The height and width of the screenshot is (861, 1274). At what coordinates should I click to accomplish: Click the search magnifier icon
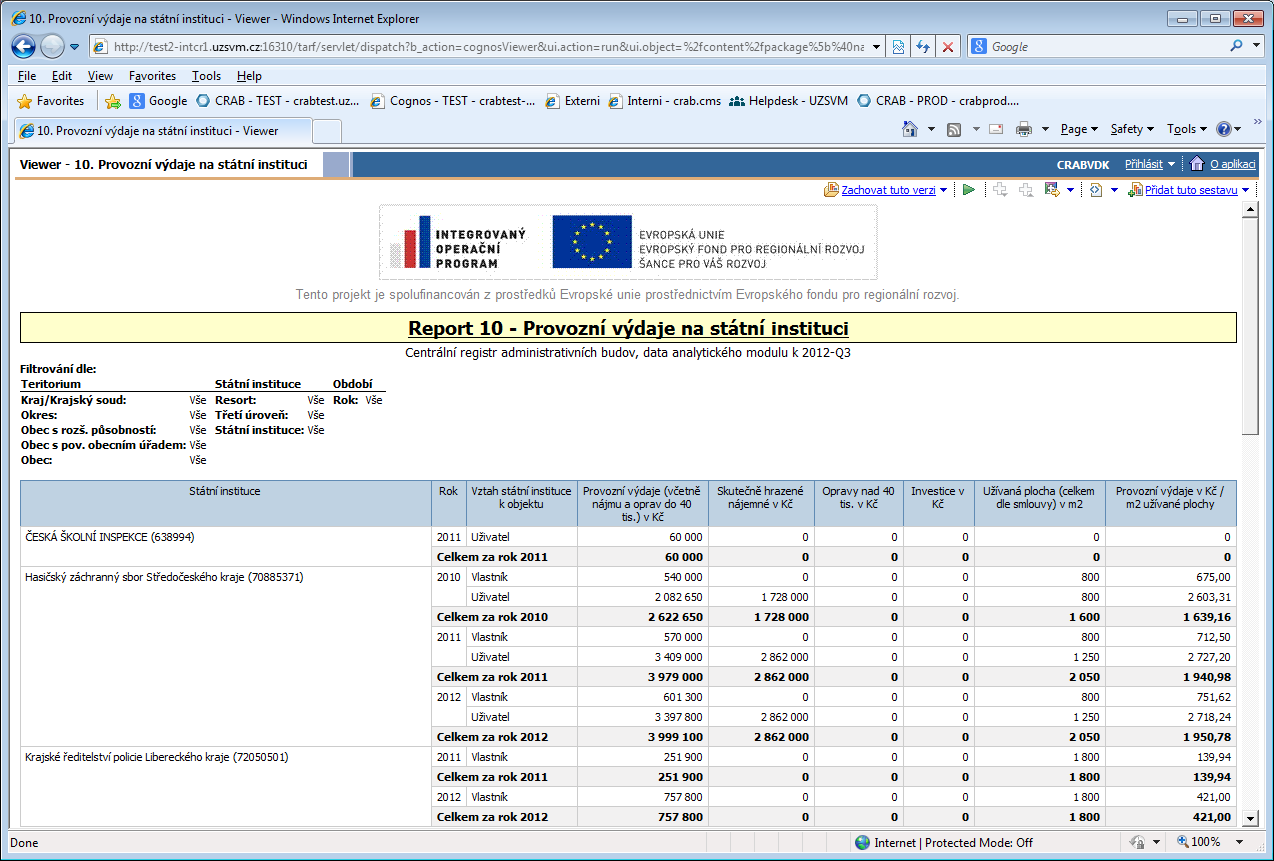[1238, 46]
